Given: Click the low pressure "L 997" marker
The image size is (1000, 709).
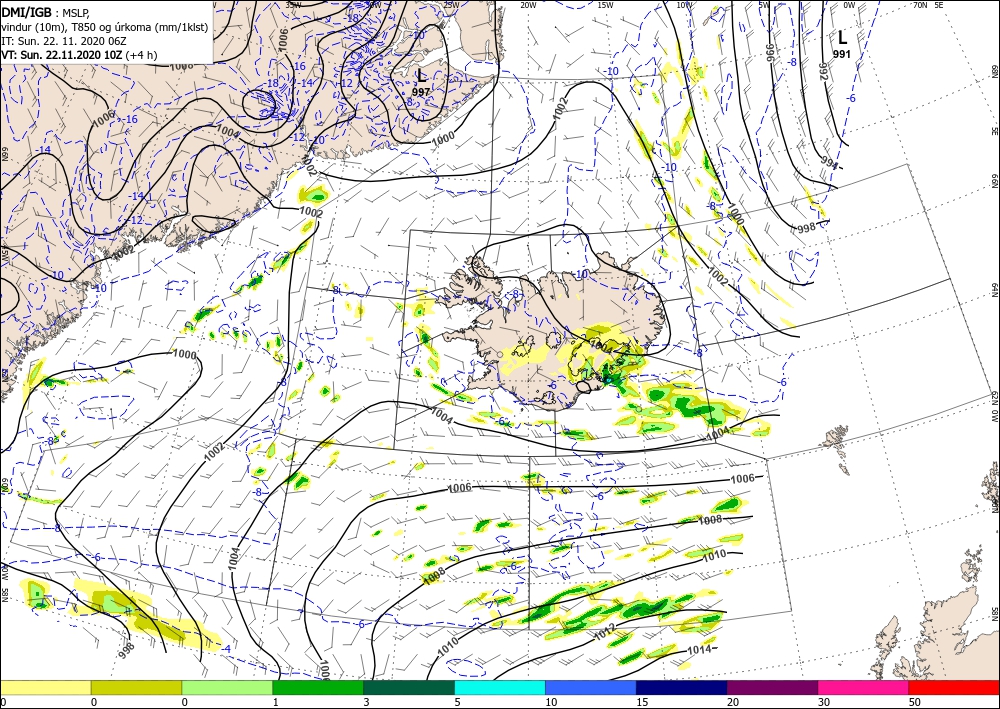Looking at the screenshot, I should pyautogui.click(x=421, y=84).
